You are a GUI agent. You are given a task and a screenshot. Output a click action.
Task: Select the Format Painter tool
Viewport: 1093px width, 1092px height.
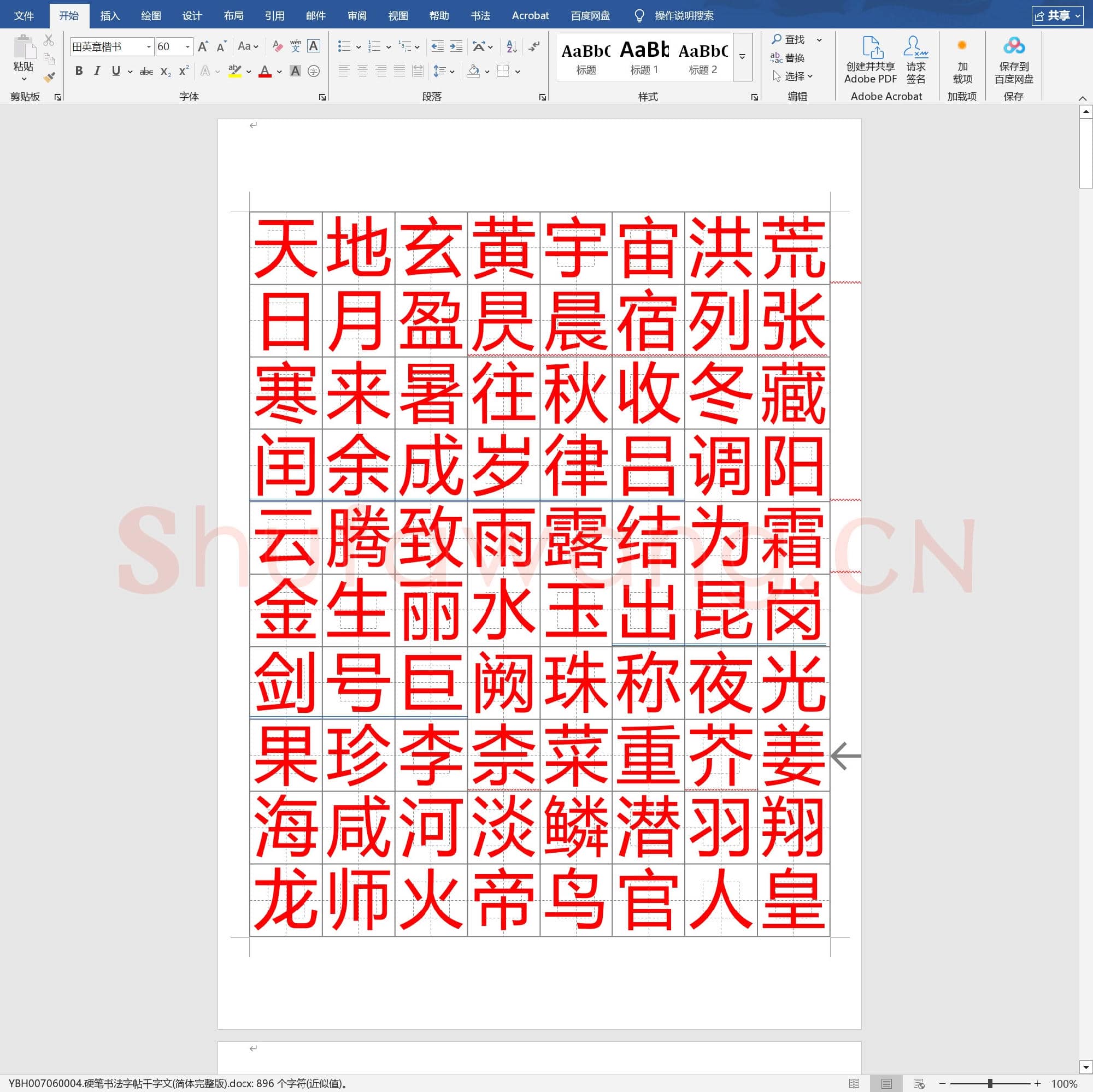49,78
